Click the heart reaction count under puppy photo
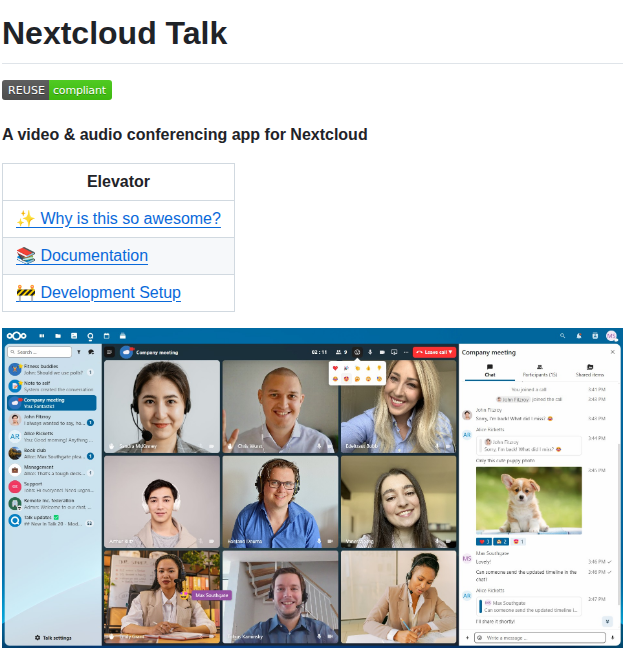Screen dimensions: 625x648 484,541
